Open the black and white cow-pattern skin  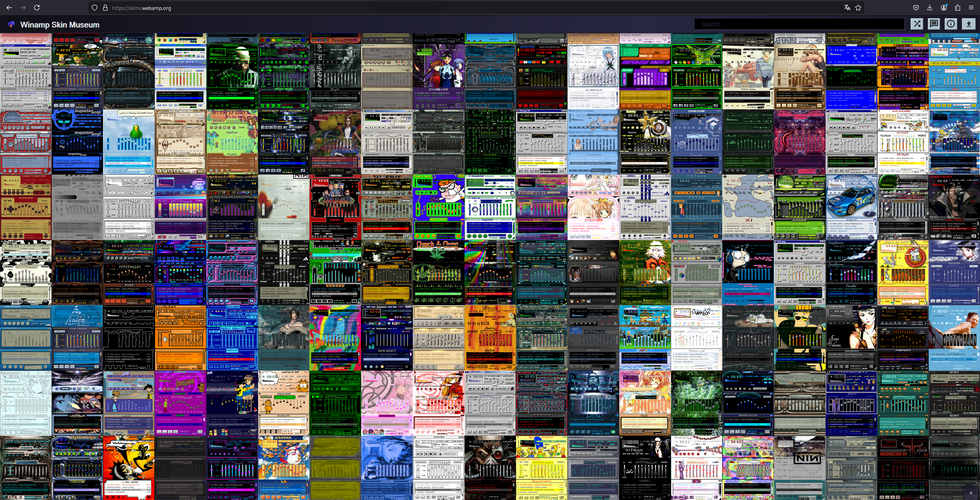(26, 273)
